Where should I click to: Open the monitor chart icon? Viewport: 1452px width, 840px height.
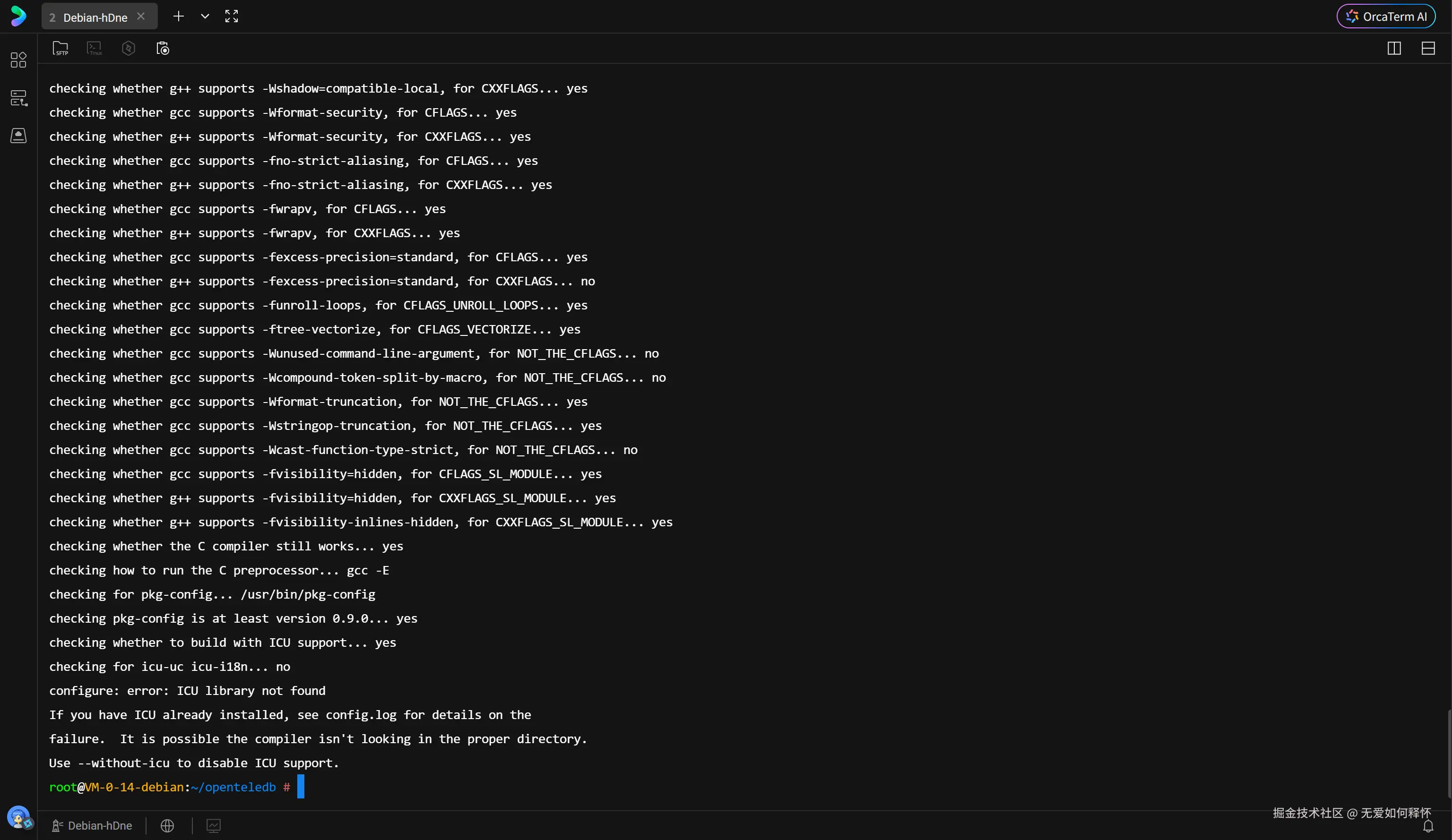point(213,826)
